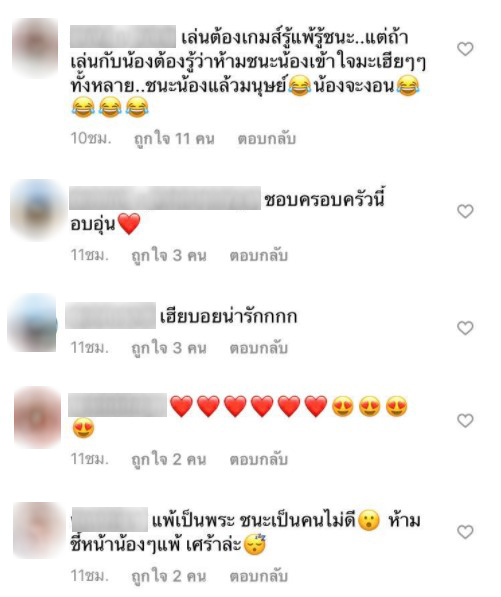Like the comment posted 10ชม. ago
The width and height of the screenshot is (501, 597).
coord(465,49)
